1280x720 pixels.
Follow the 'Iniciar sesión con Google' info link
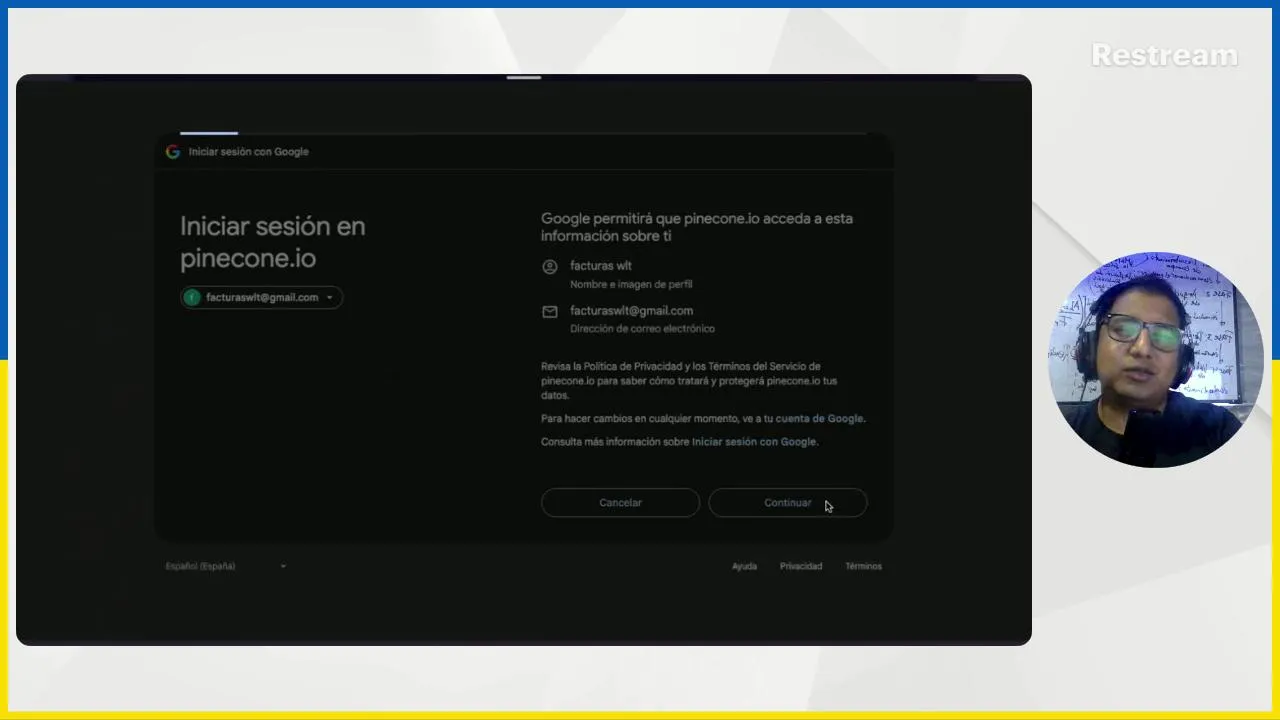coord(754,442)
